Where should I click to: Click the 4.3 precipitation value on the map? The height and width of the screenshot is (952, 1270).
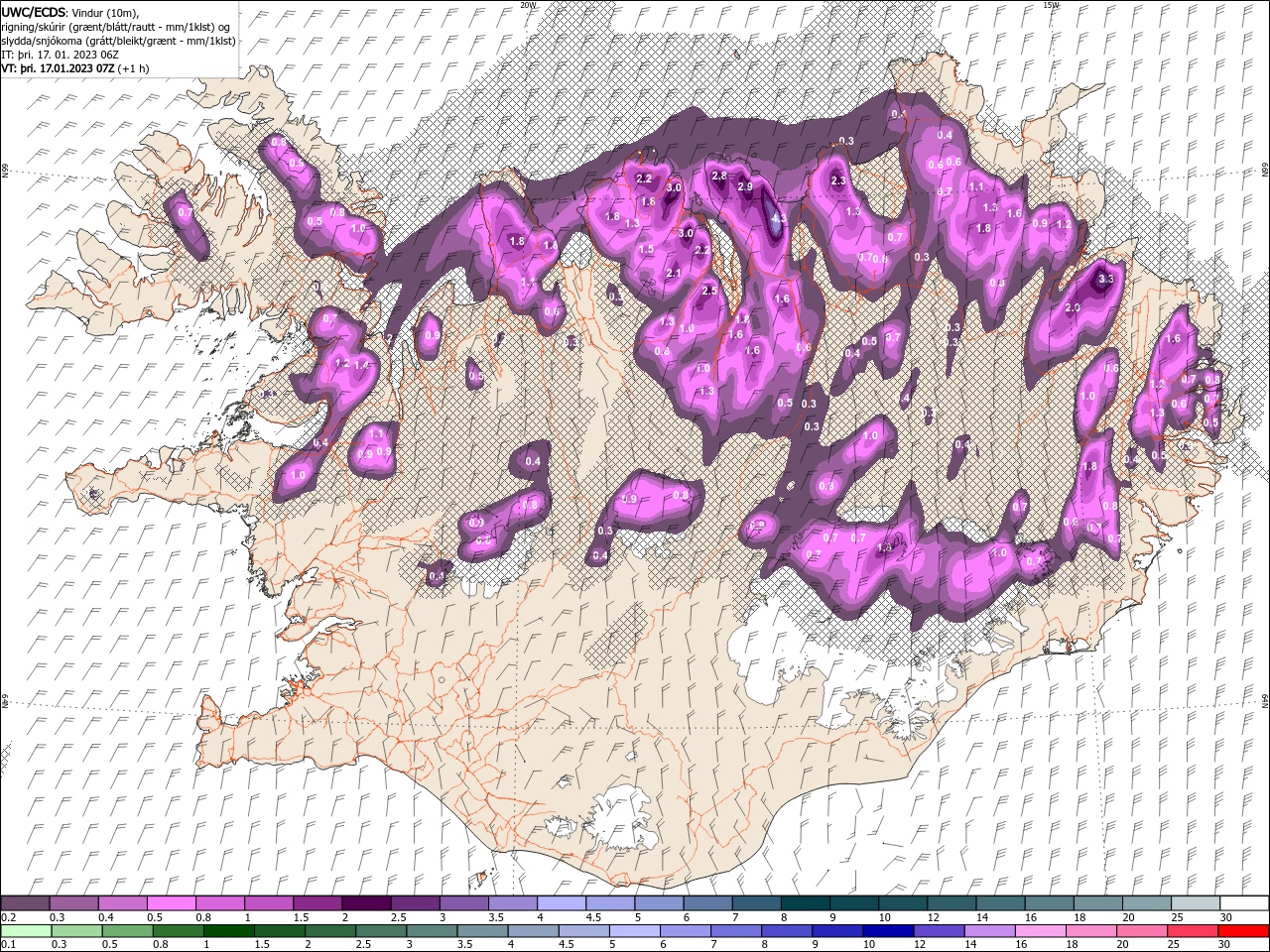click(x=779, y=219)
